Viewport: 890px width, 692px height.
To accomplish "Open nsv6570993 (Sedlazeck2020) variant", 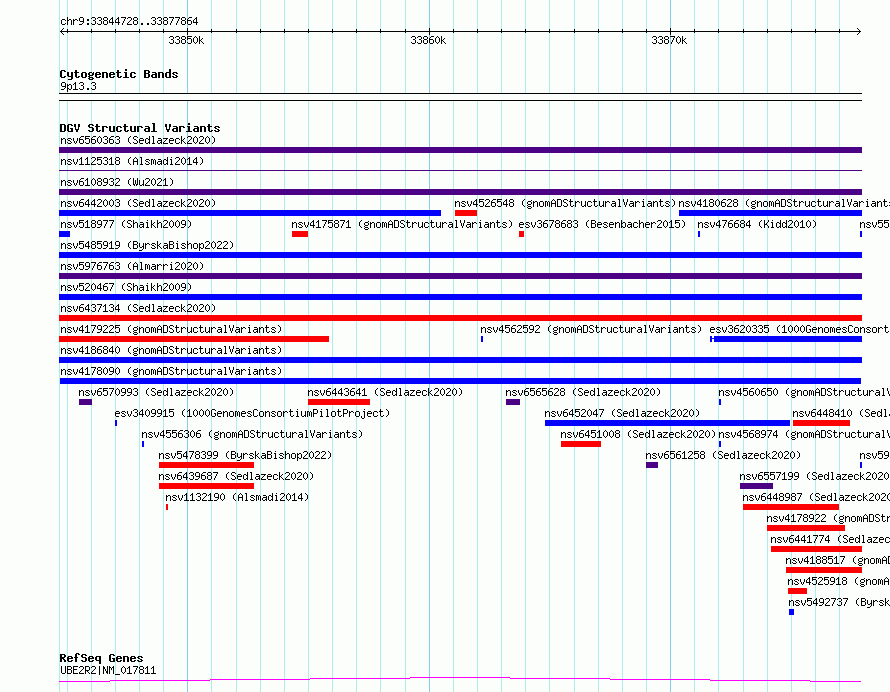I will pos(156,392).
